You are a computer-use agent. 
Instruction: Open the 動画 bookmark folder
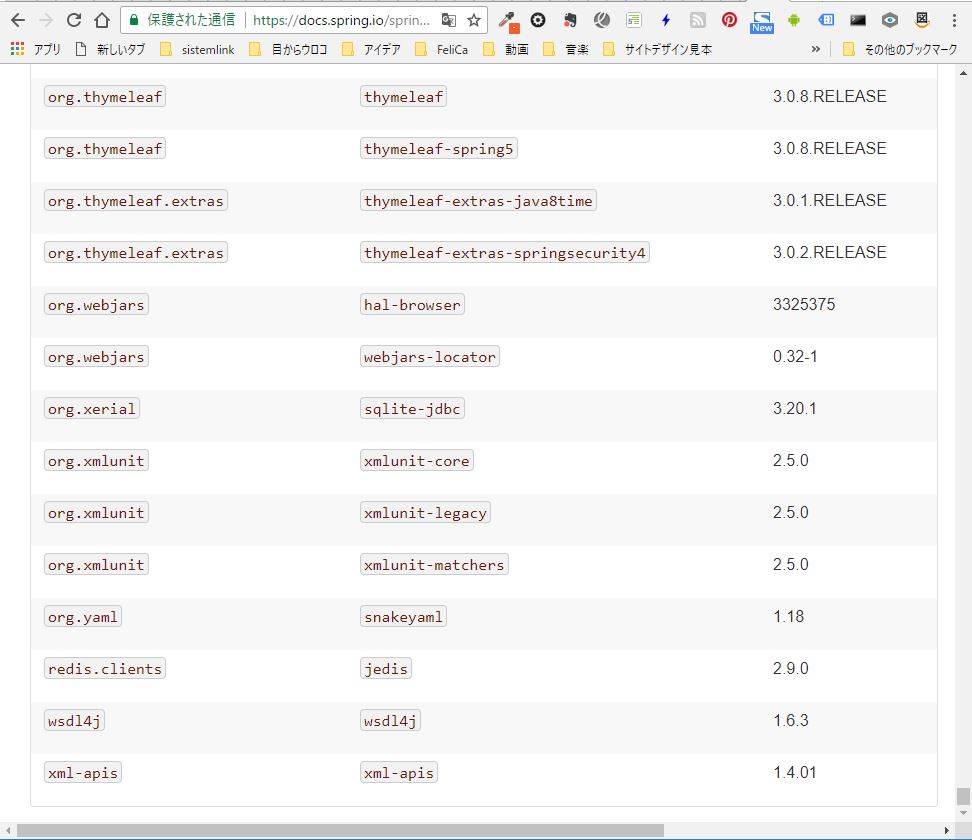(x=506, y=49)
